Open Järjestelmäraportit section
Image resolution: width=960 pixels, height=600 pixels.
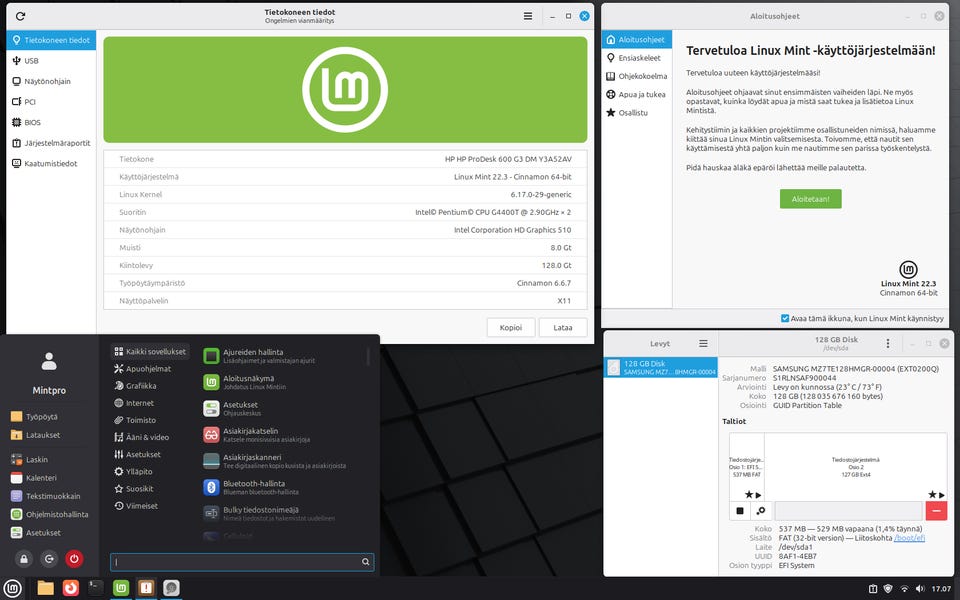51,143
